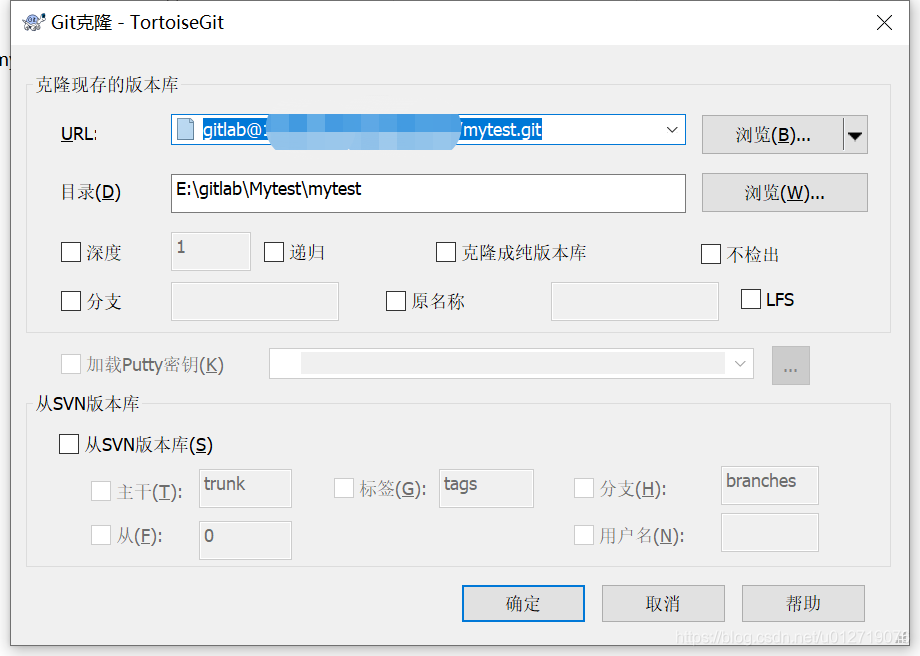Expand the arrow beside 浏览(B) button
Image resolution: width=920 pixels, height=656 pixels.
(855, 135)
